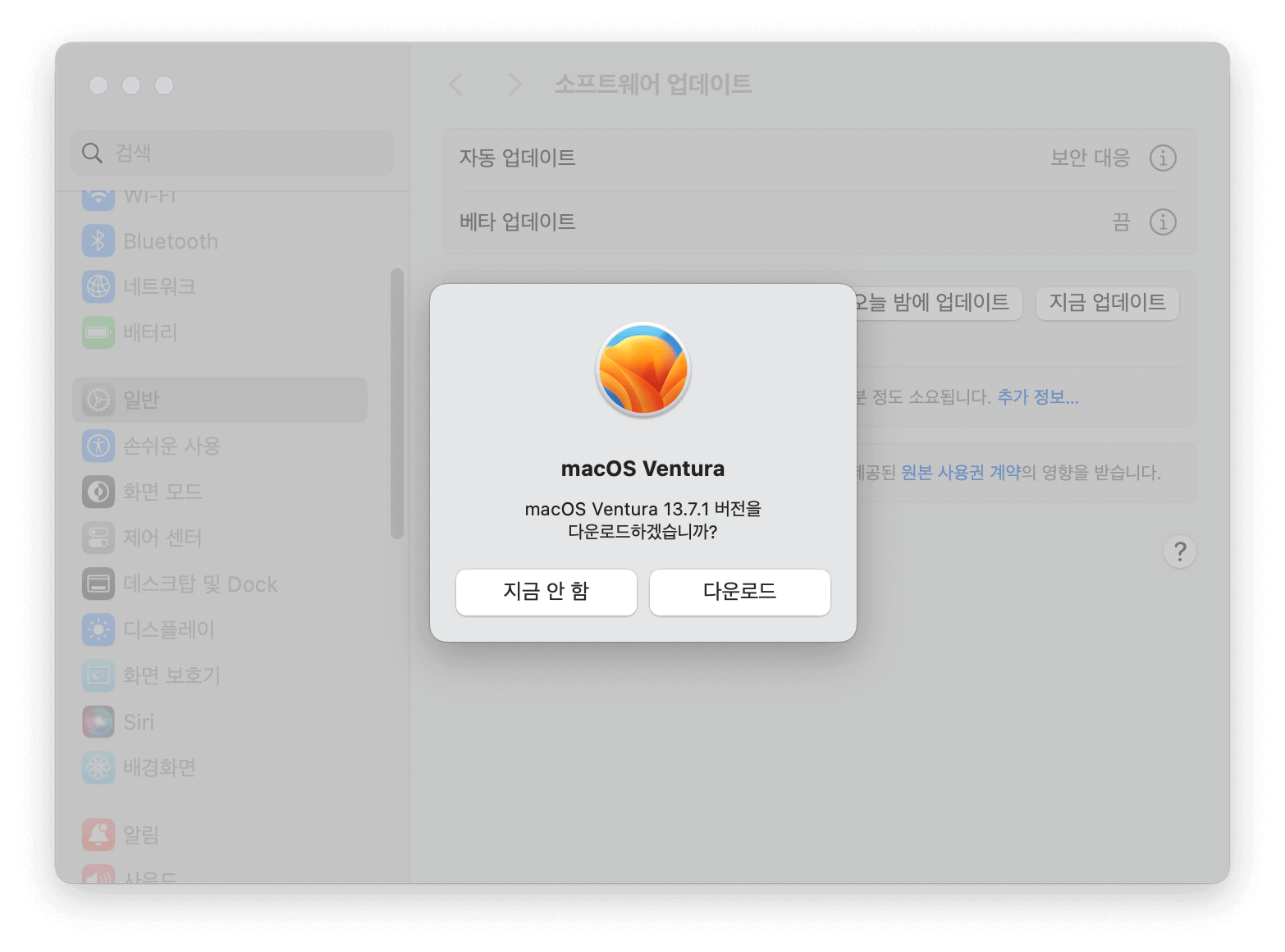Click the search magnifier icon
Viewport: 1285px width, 952px height.
tap(92, 153)
